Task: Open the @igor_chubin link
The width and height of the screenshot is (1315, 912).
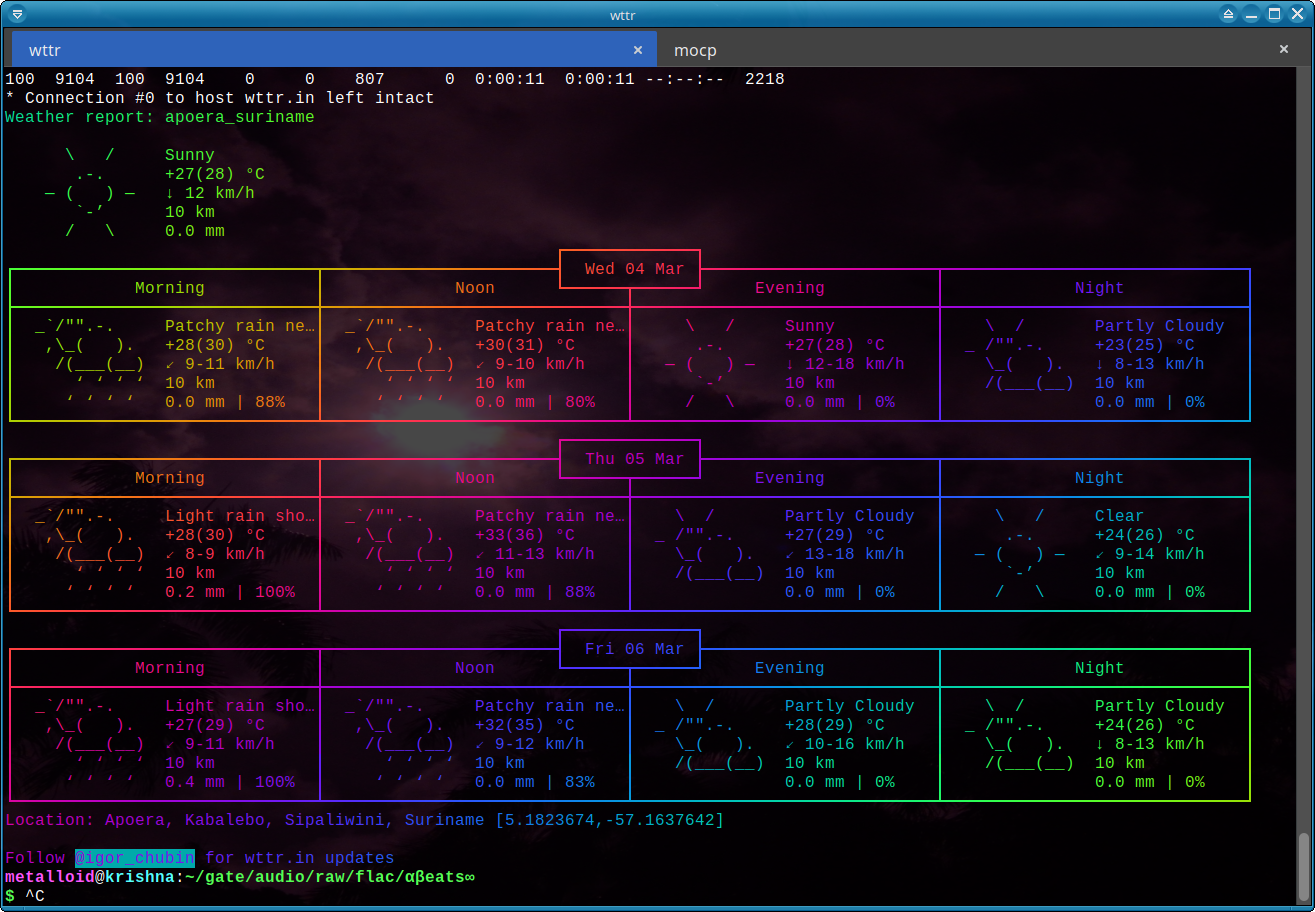Action: (x=135, y=858)
